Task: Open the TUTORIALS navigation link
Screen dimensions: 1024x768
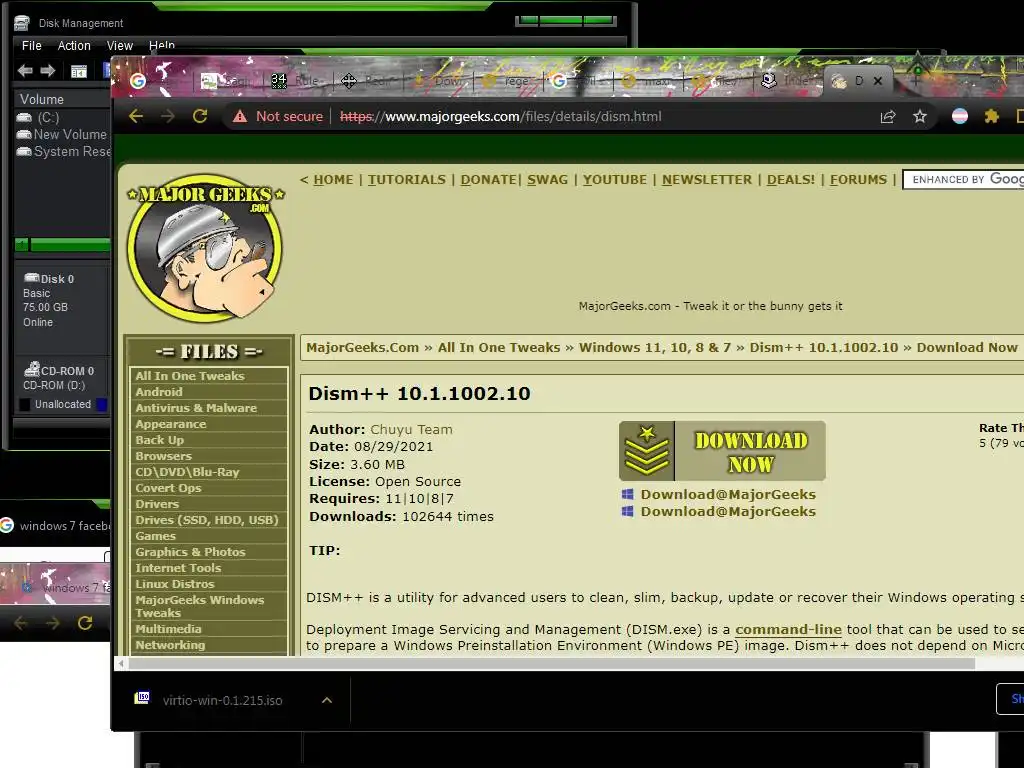Action: click(407, 180)
